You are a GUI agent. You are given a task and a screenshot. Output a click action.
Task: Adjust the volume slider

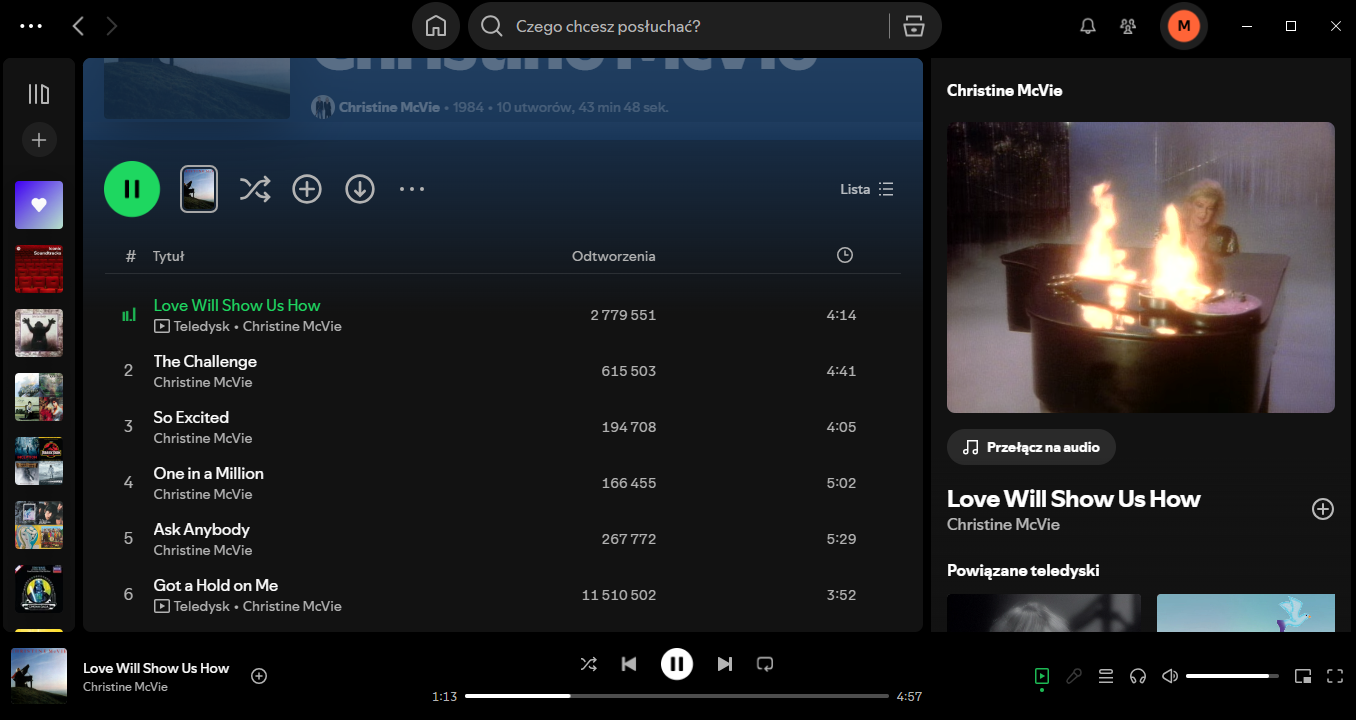[x=1232, y=676]
